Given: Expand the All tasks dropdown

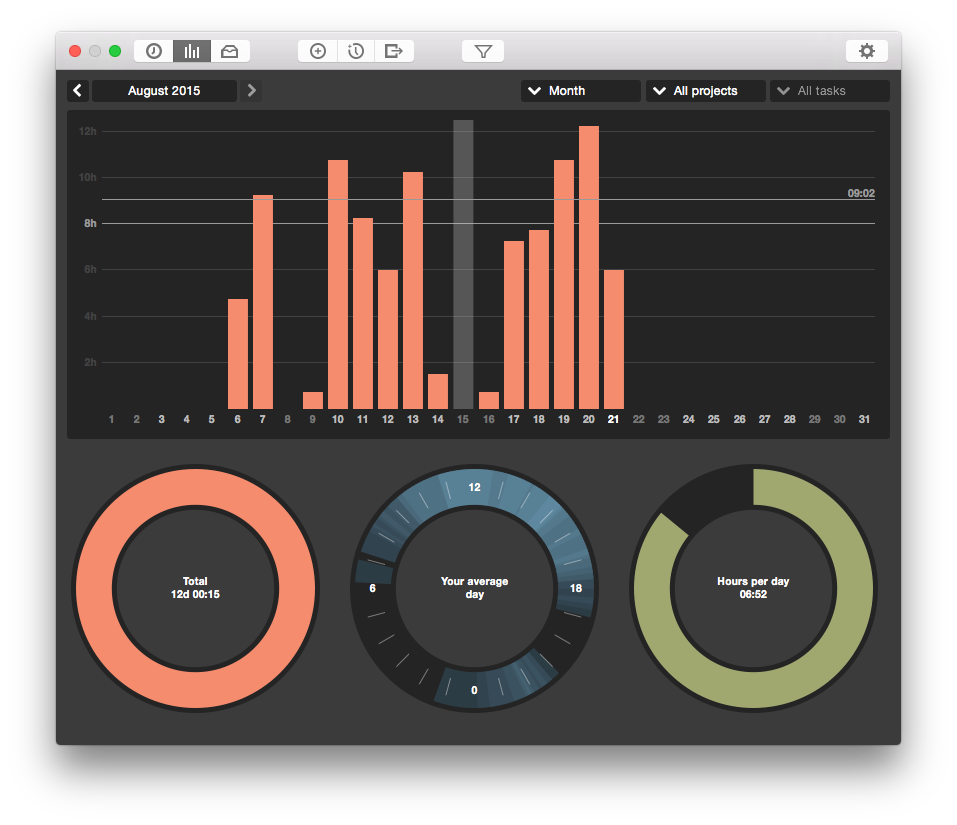Looking at the screenshot, I should [830, 91].
